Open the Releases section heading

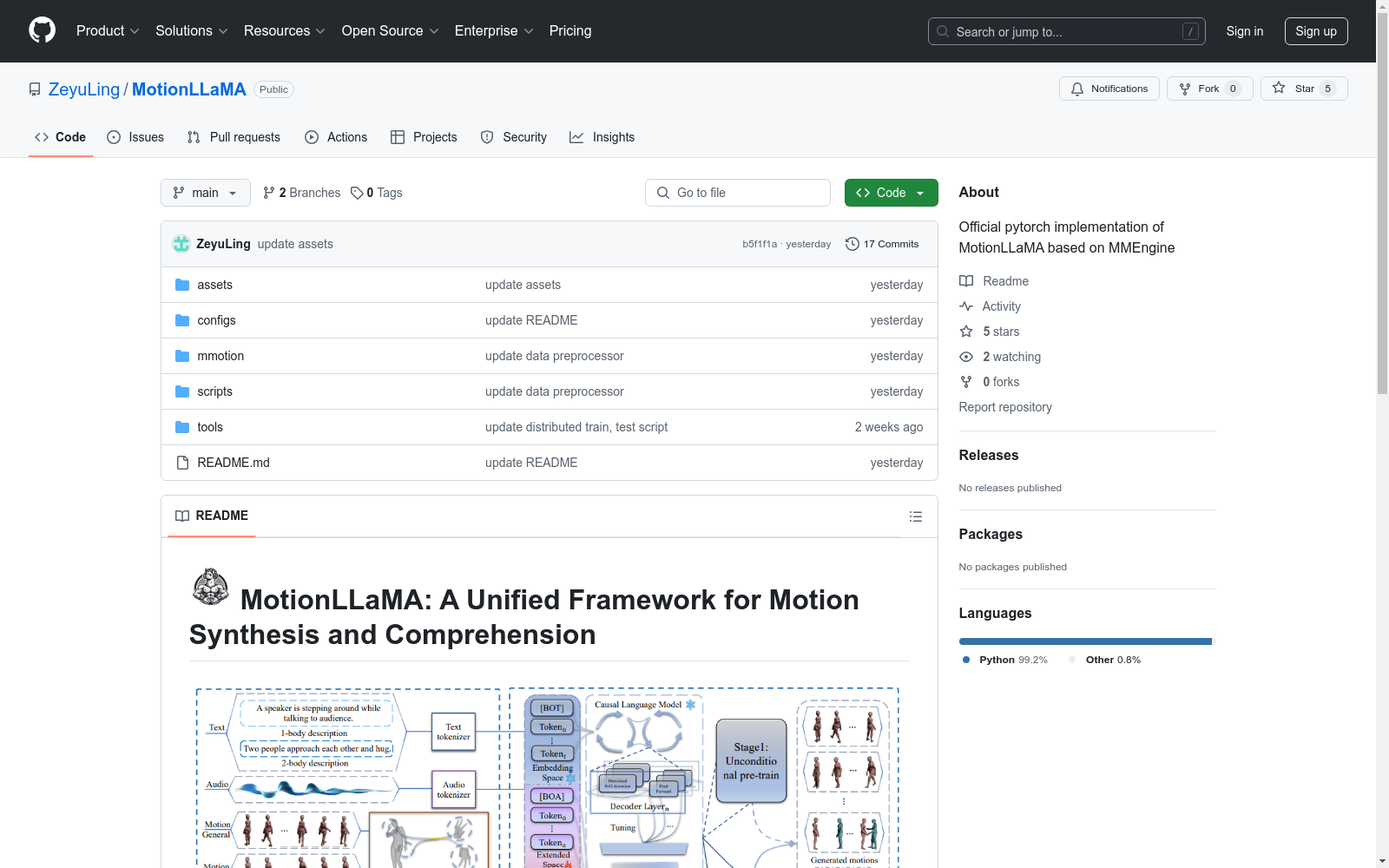tap(989, 455)
